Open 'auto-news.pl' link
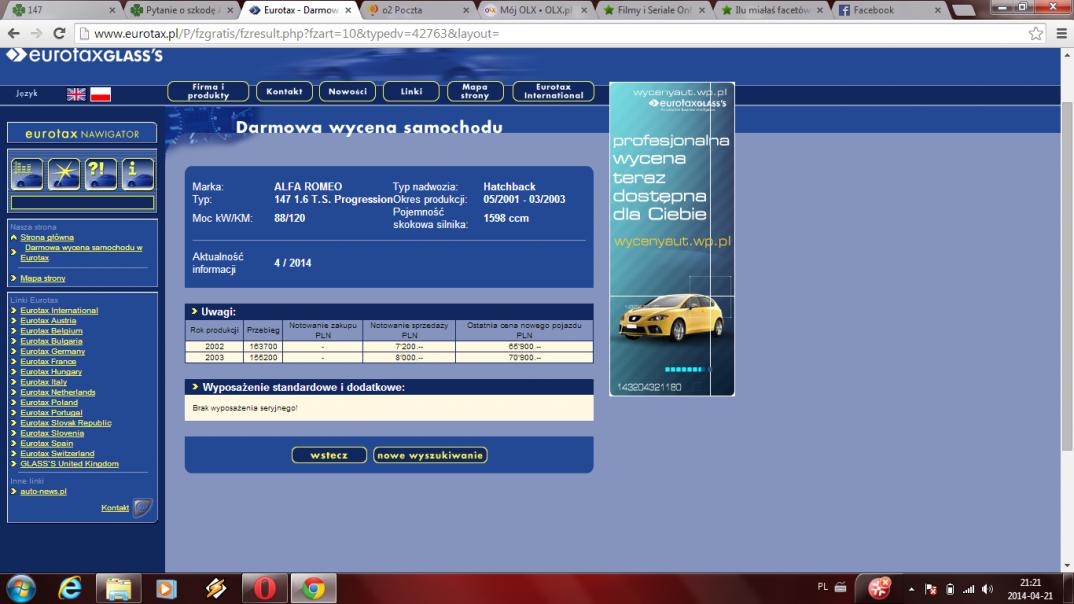 [x=43, y=491]
